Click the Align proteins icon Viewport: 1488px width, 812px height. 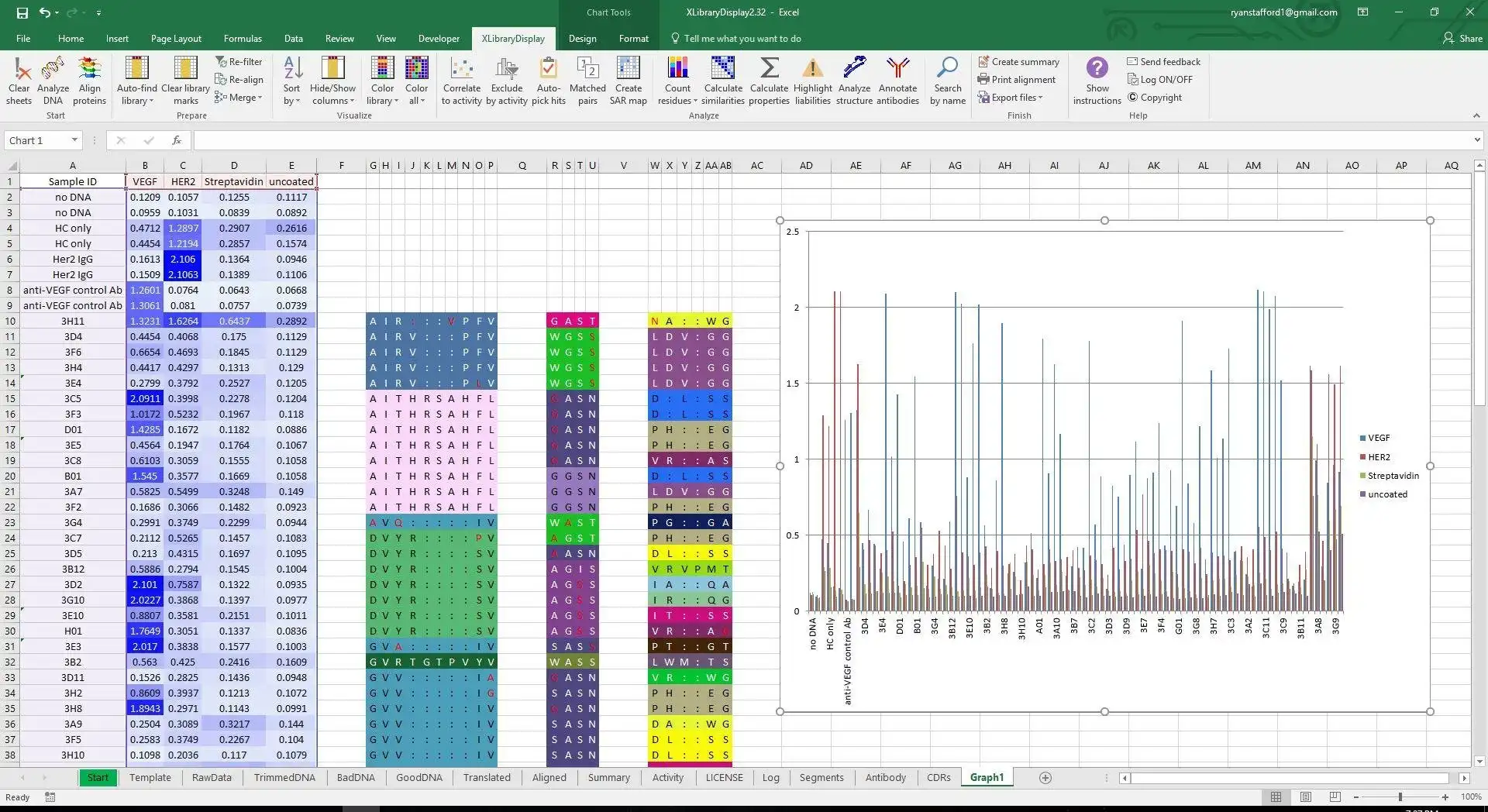[90, 81]
